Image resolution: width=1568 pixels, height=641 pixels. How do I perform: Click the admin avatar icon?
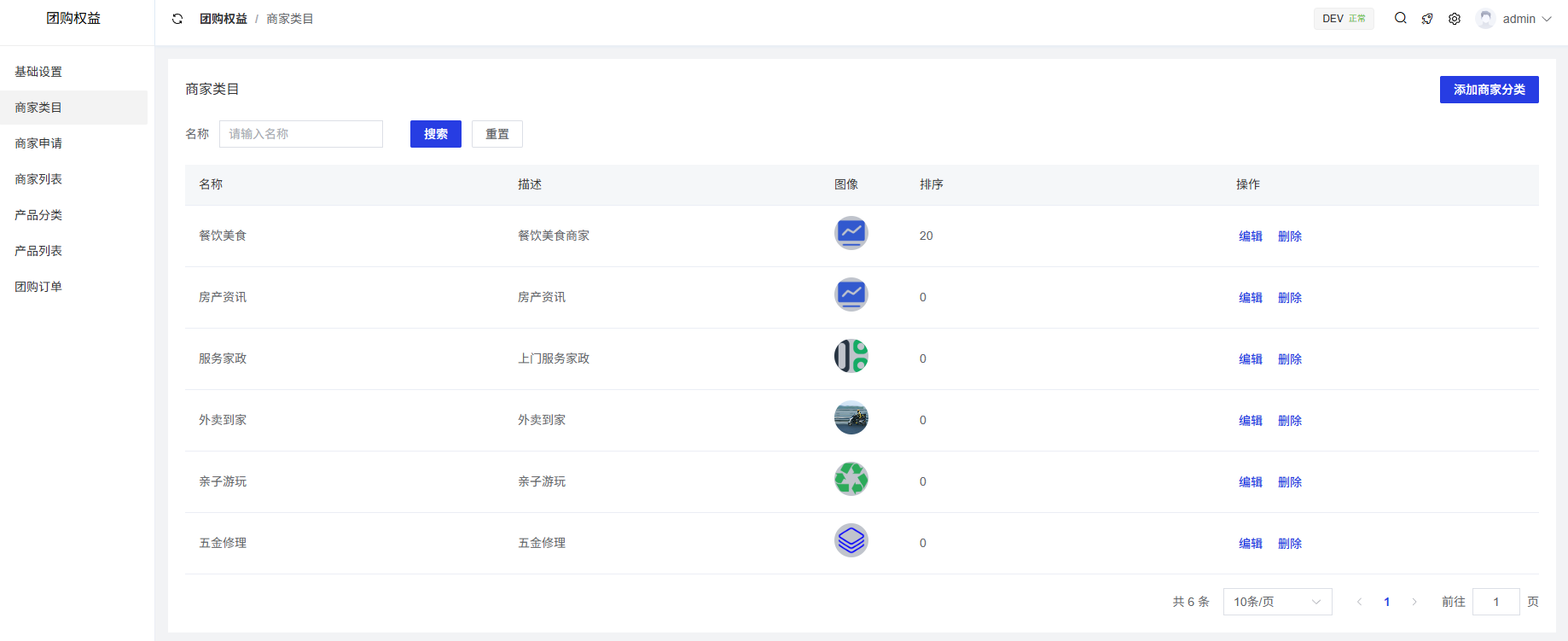pos(1485,19)
